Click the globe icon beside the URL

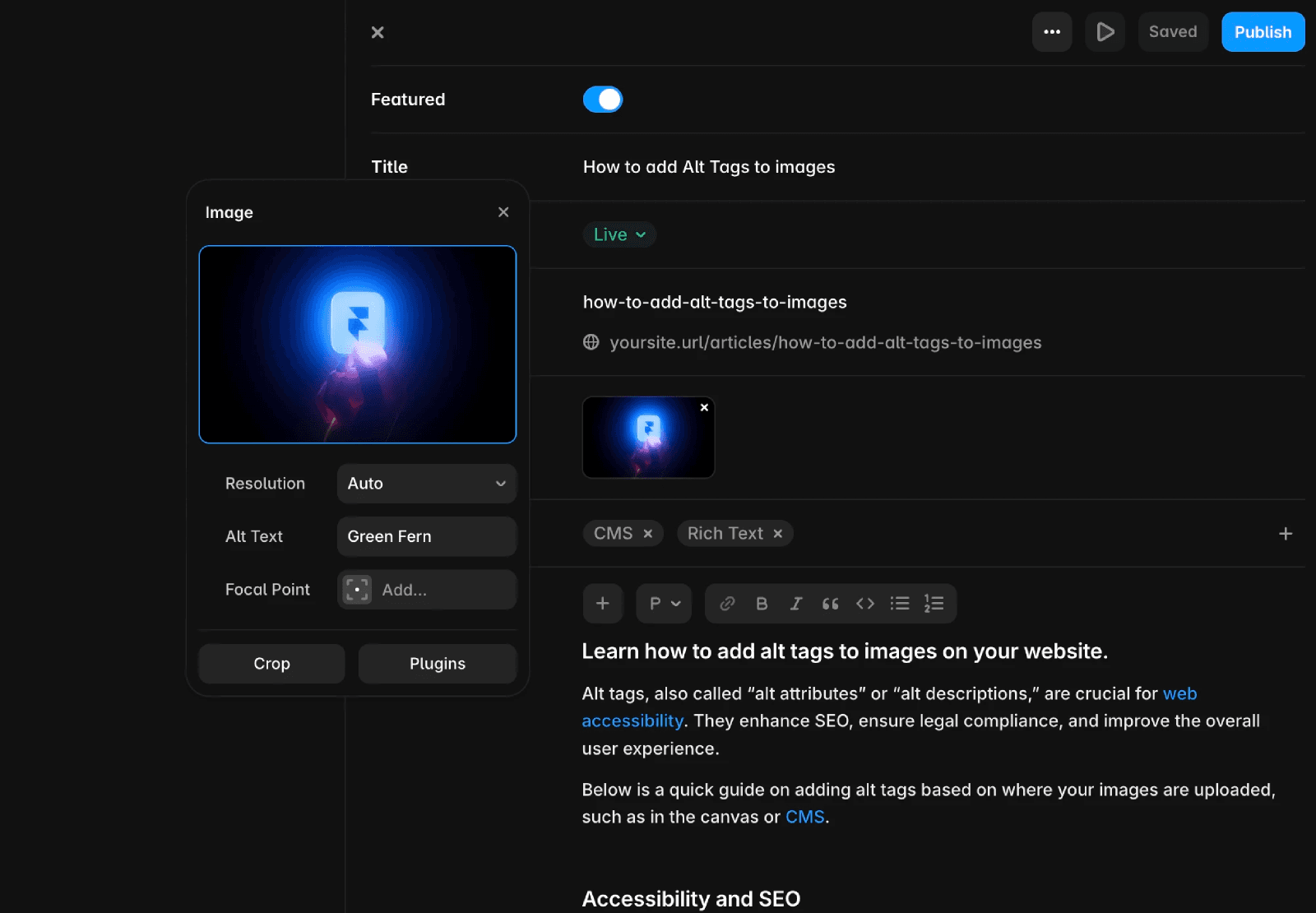[591, 342]
